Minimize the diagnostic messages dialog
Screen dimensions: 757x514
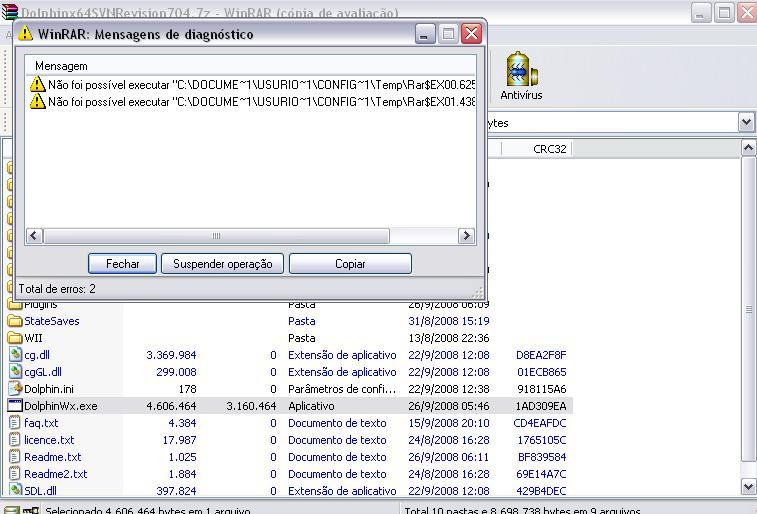[424, 34]
